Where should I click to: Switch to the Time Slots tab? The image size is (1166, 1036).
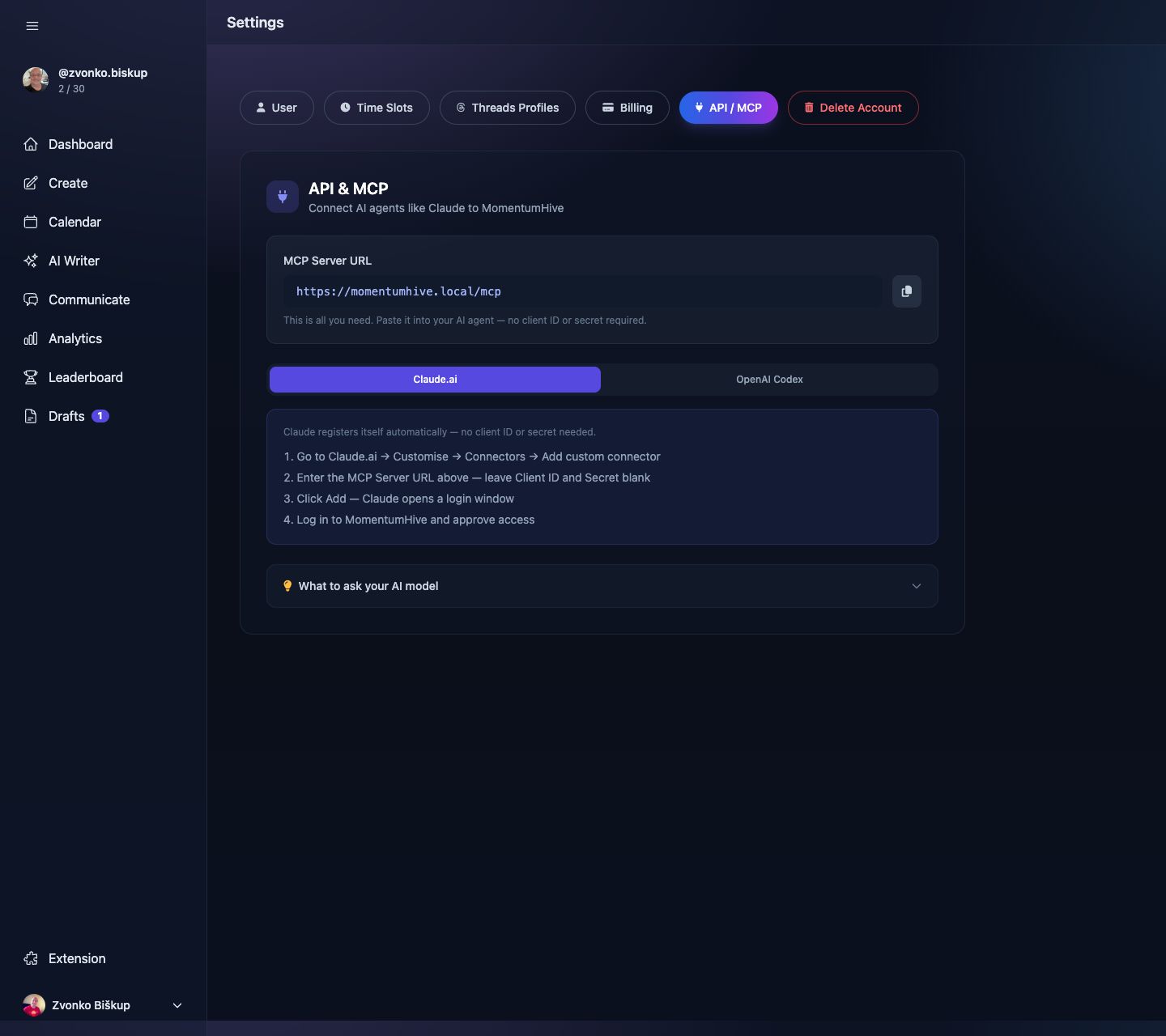pos(377,108)
